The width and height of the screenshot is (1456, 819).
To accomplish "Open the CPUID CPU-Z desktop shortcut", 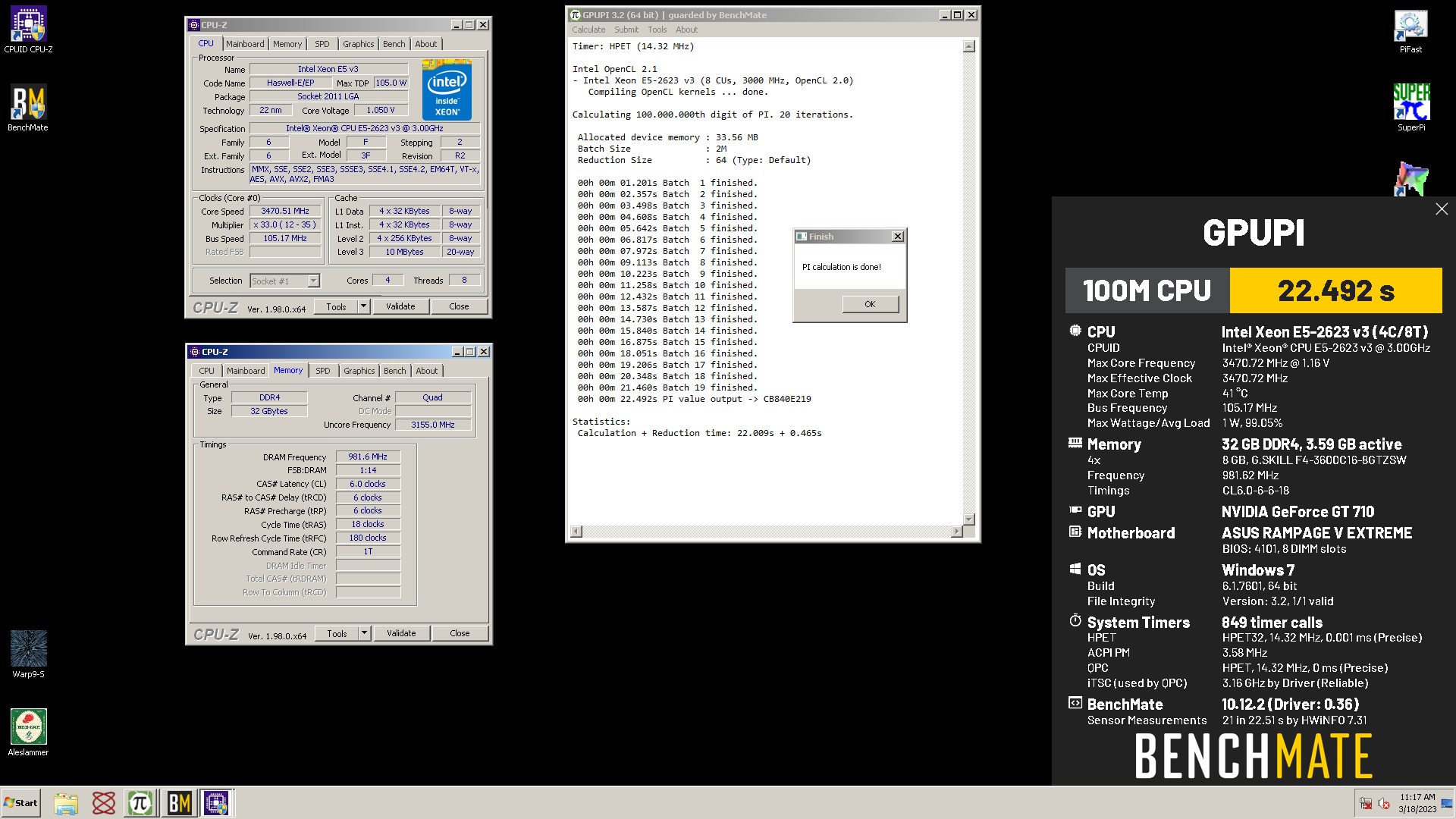I will tap(28, 30).
